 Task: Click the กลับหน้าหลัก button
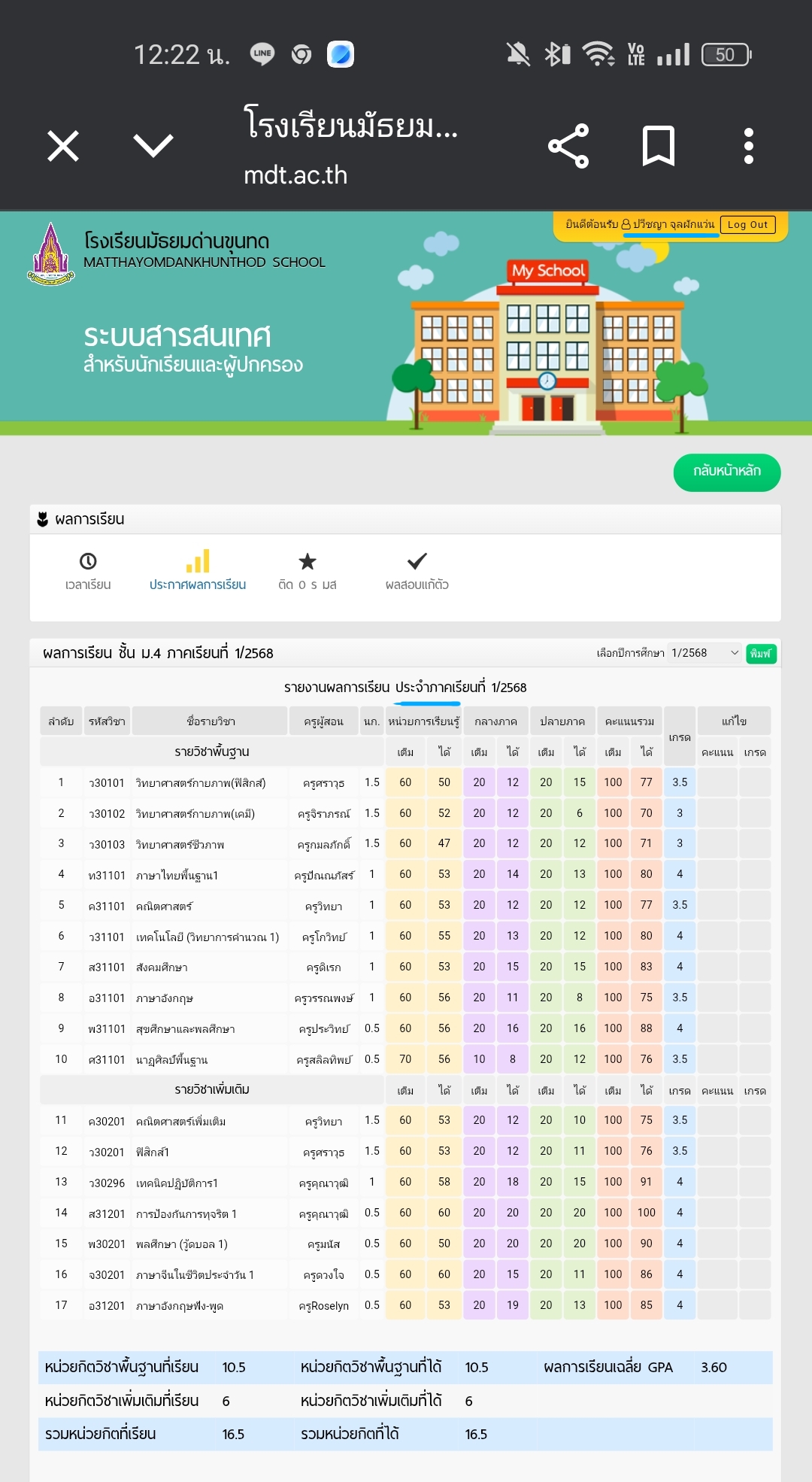coord(726,472)
